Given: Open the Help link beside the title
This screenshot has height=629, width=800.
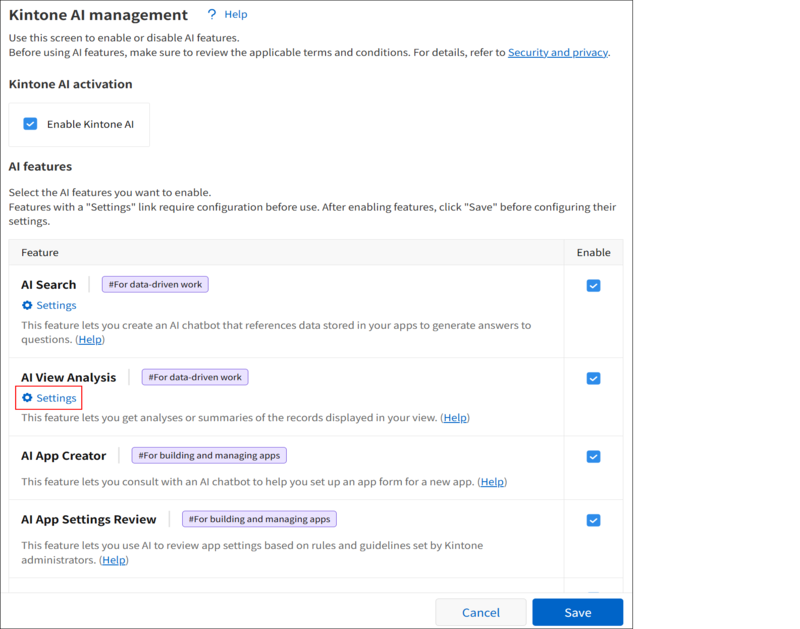Looking at the screenshot, I should 236,14.
